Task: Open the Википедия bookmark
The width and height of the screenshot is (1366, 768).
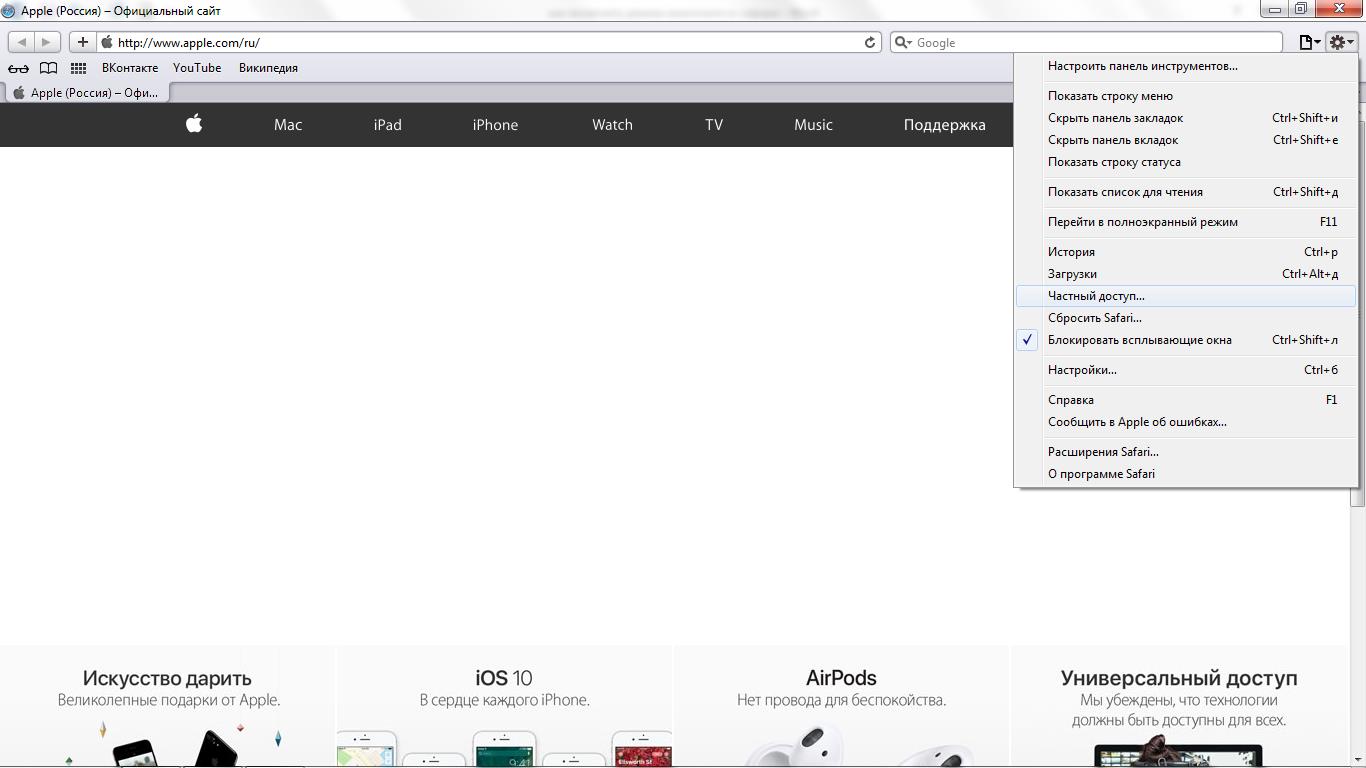Action: click(x=268, y=68)
